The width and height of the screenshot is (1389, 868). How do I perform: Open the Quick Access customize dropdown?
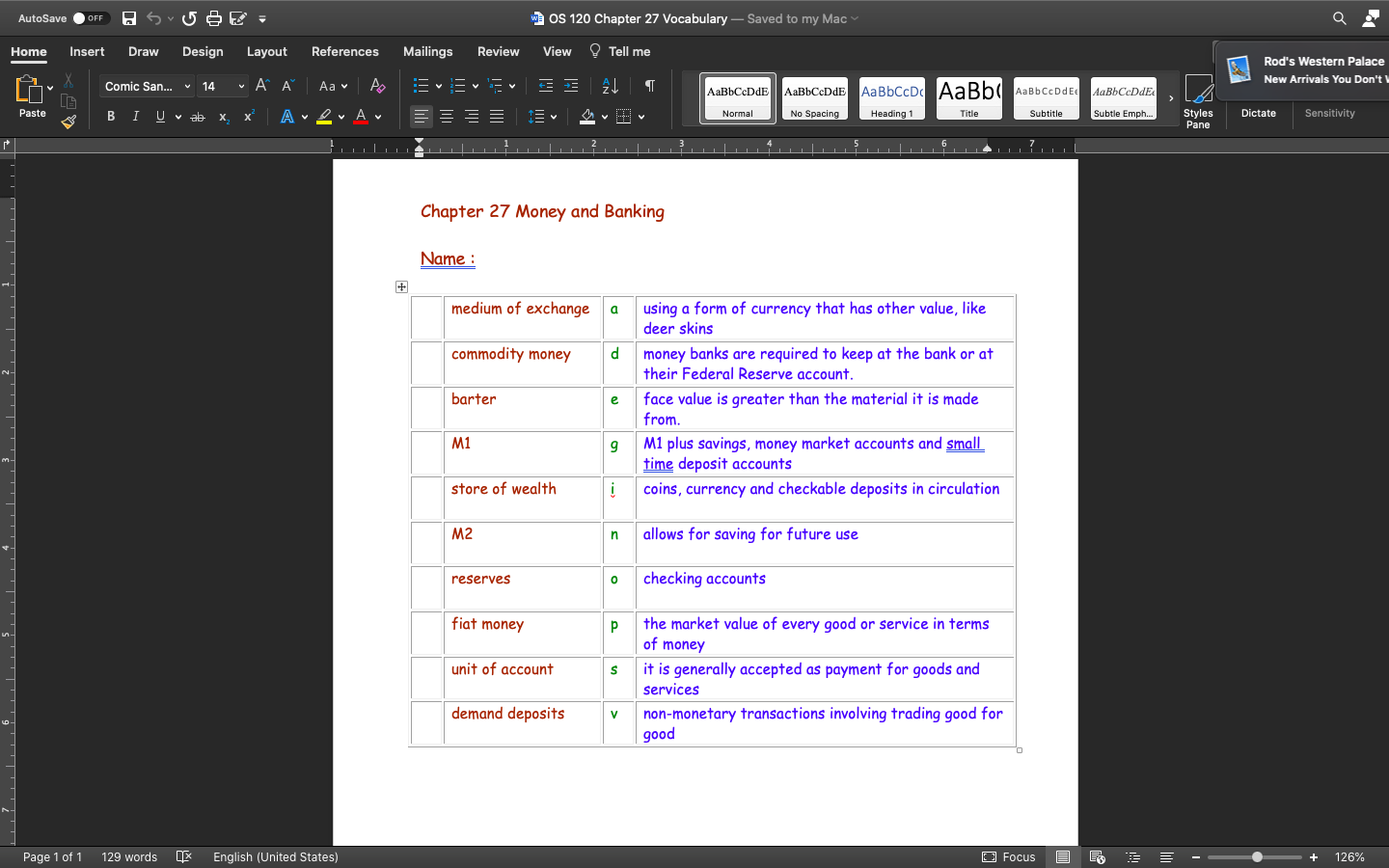[x=262, y=18]
